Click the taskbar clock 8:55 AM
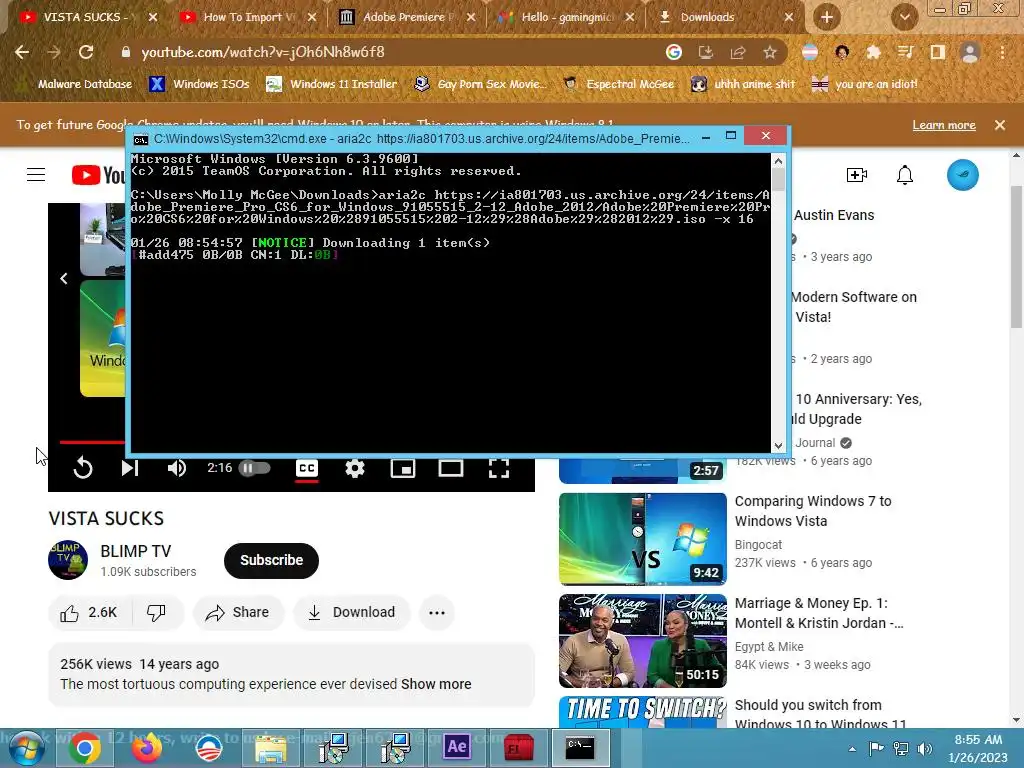Viewport: 1024px width, 768px height. (x=978, y=748)
